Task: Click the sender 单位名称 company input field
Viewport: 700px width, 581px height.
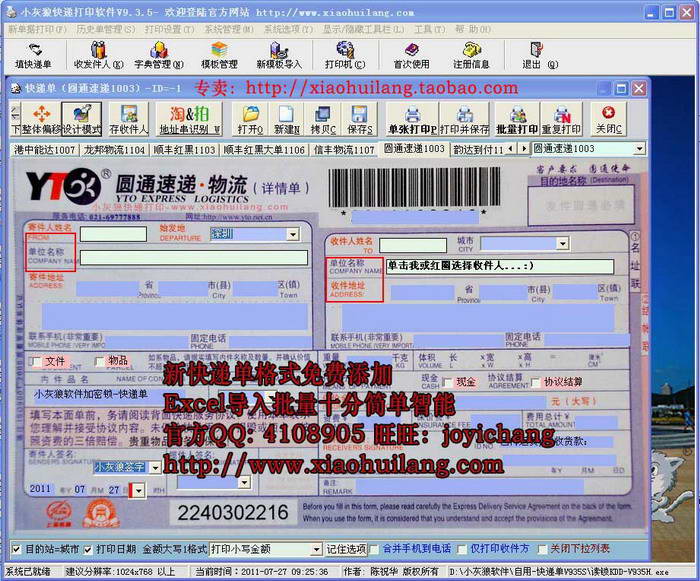Action: [x=194, y=258]
